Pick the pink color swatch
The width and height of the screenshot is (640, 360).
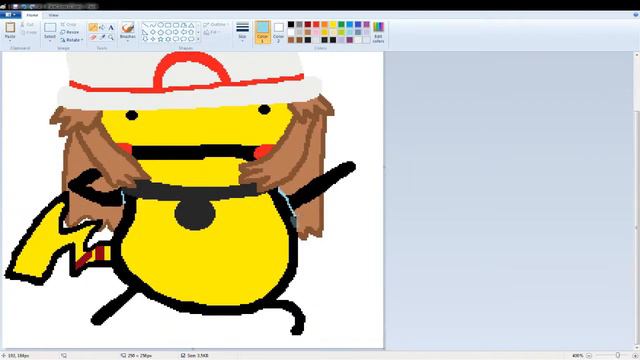pyautogui.click(x=316, y=32)
